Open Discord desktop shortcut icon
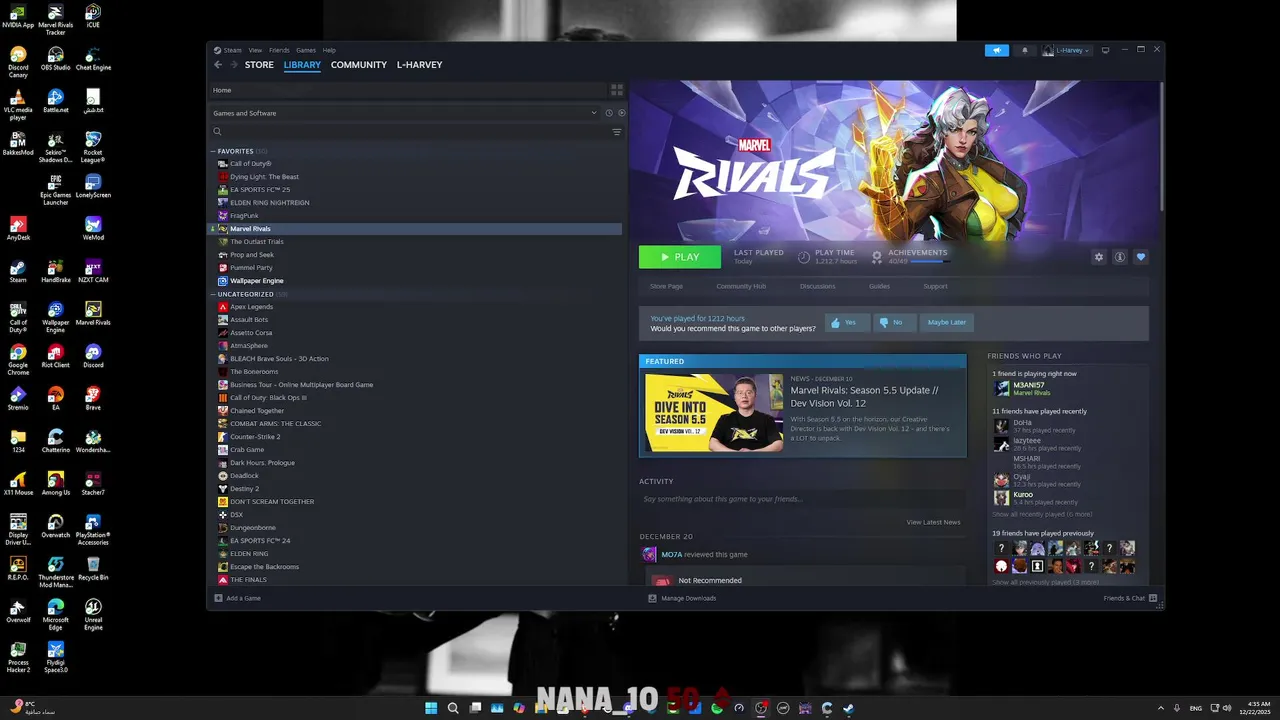1280x720 pixels. pyautogui.click(x=93, y=356)
